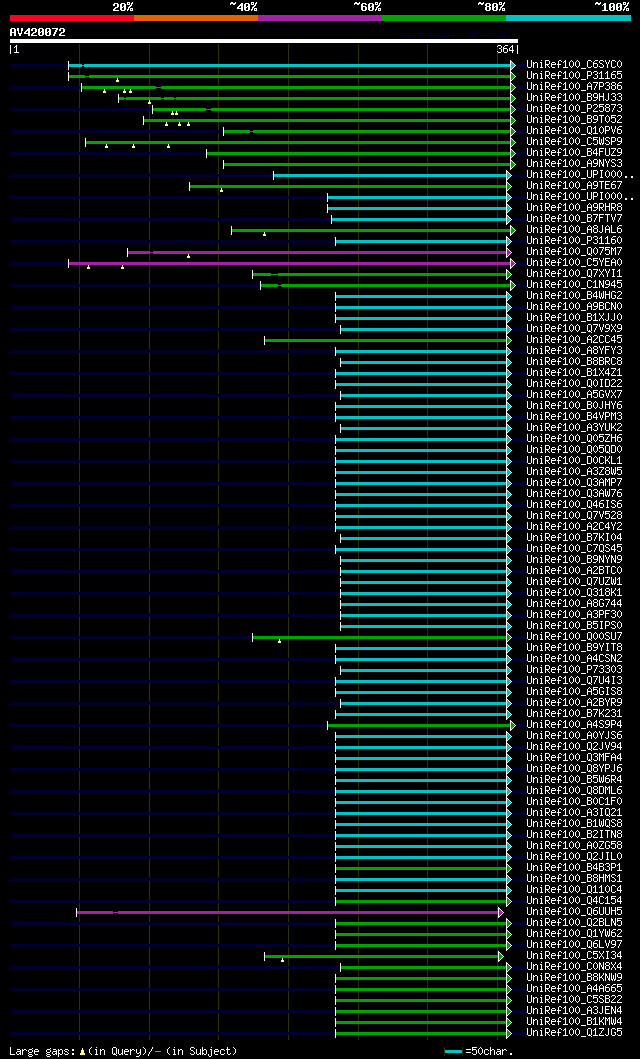This screenshot has width=640, height=1059.
Task: Select the UniRef100_Q10PV6 label
Action: [x=575, y=130]
